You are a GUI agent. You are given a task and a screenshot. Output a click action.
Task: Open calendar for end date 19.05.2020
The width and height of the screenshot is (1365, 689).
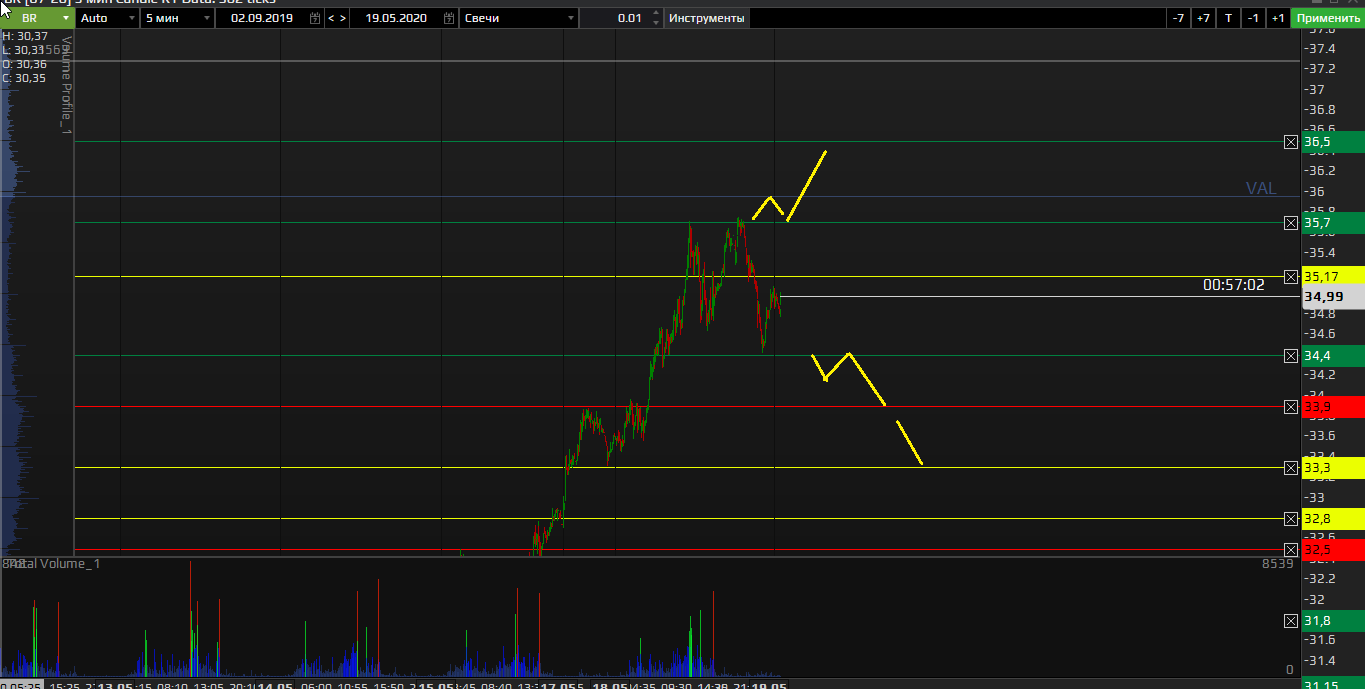point(449,18)
